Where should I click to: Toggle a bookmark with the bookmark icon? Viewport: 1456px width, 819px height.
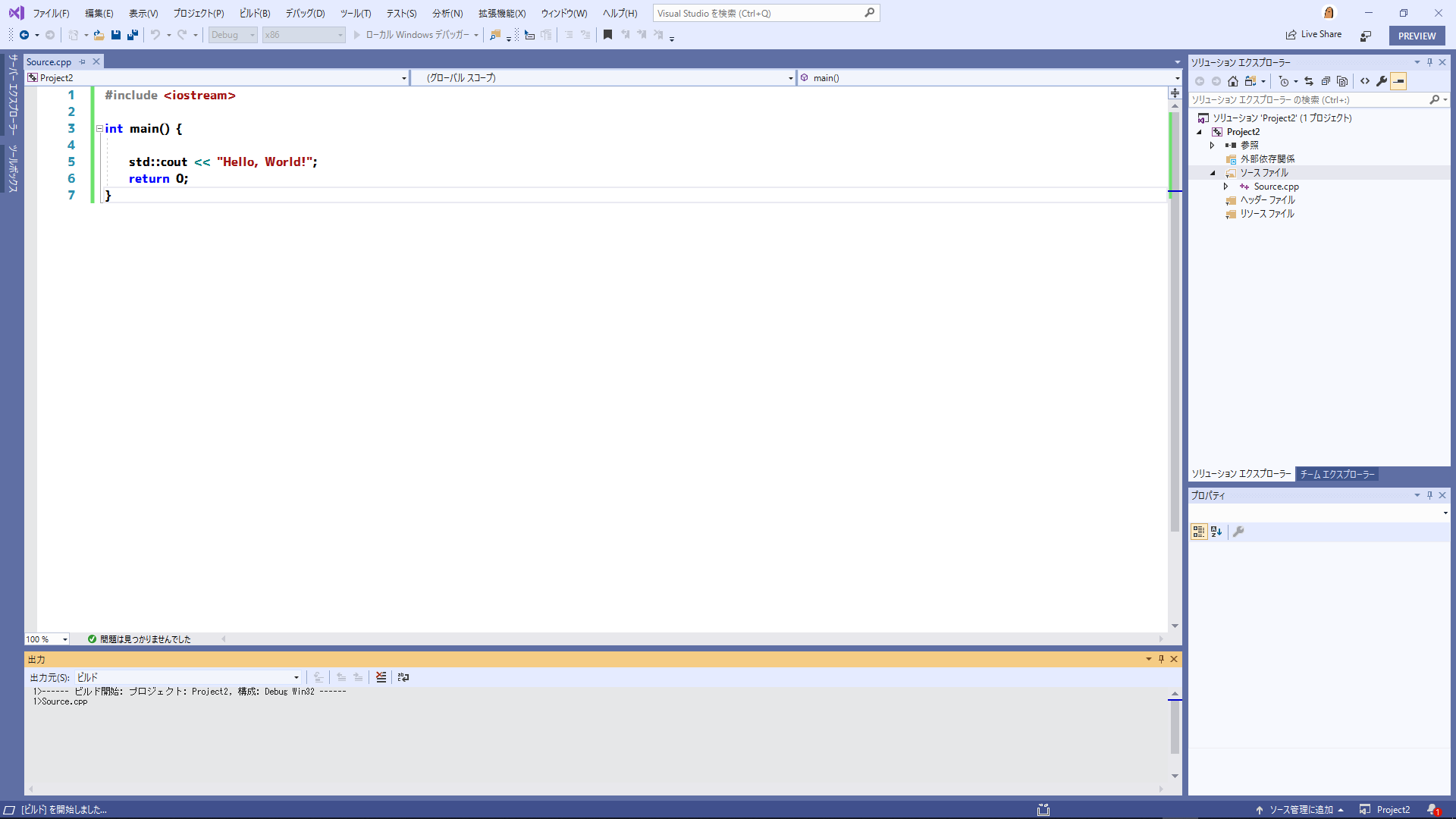[607, 35]
